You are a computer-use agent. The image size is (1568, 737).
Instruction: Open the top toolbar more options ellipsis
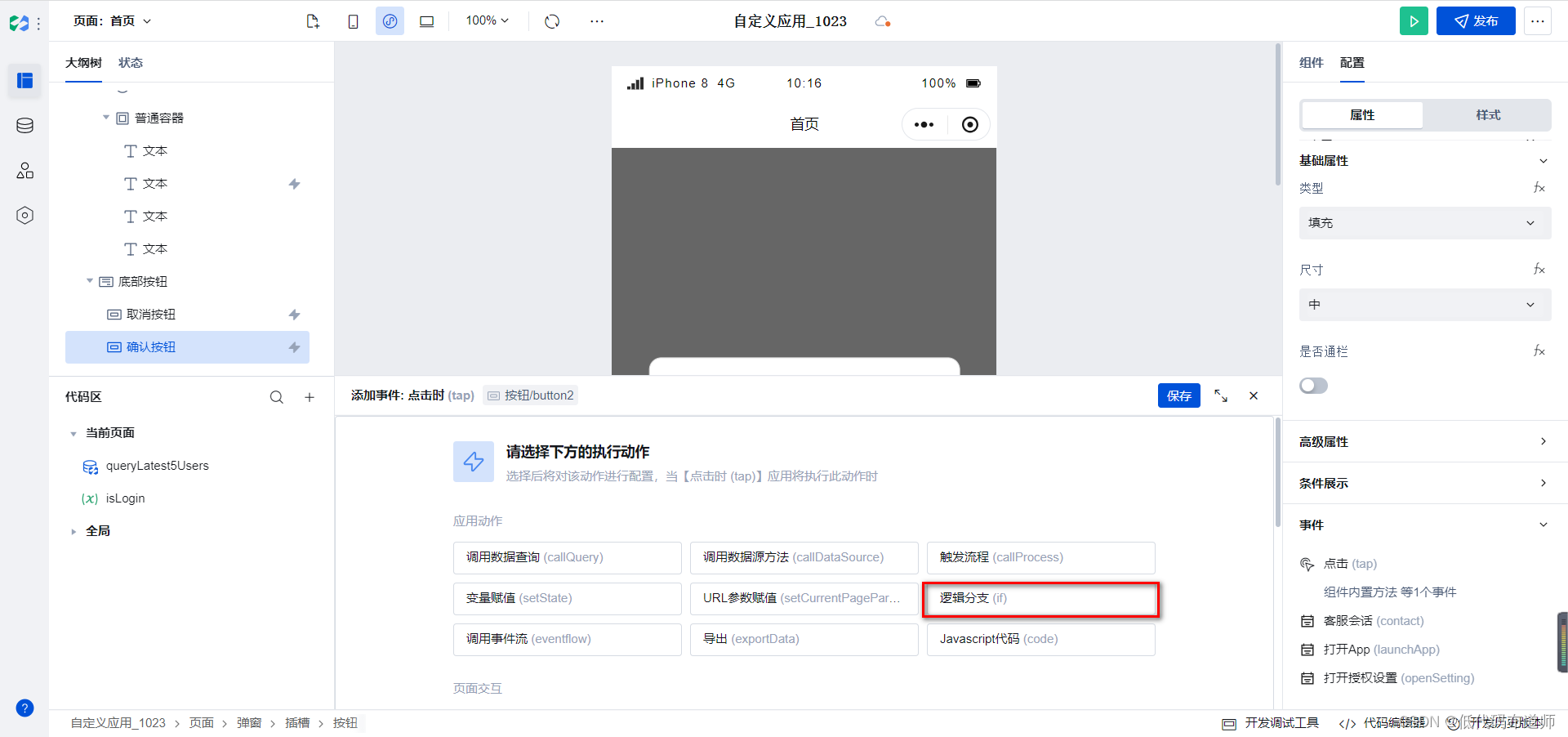[x=597, y=21]
